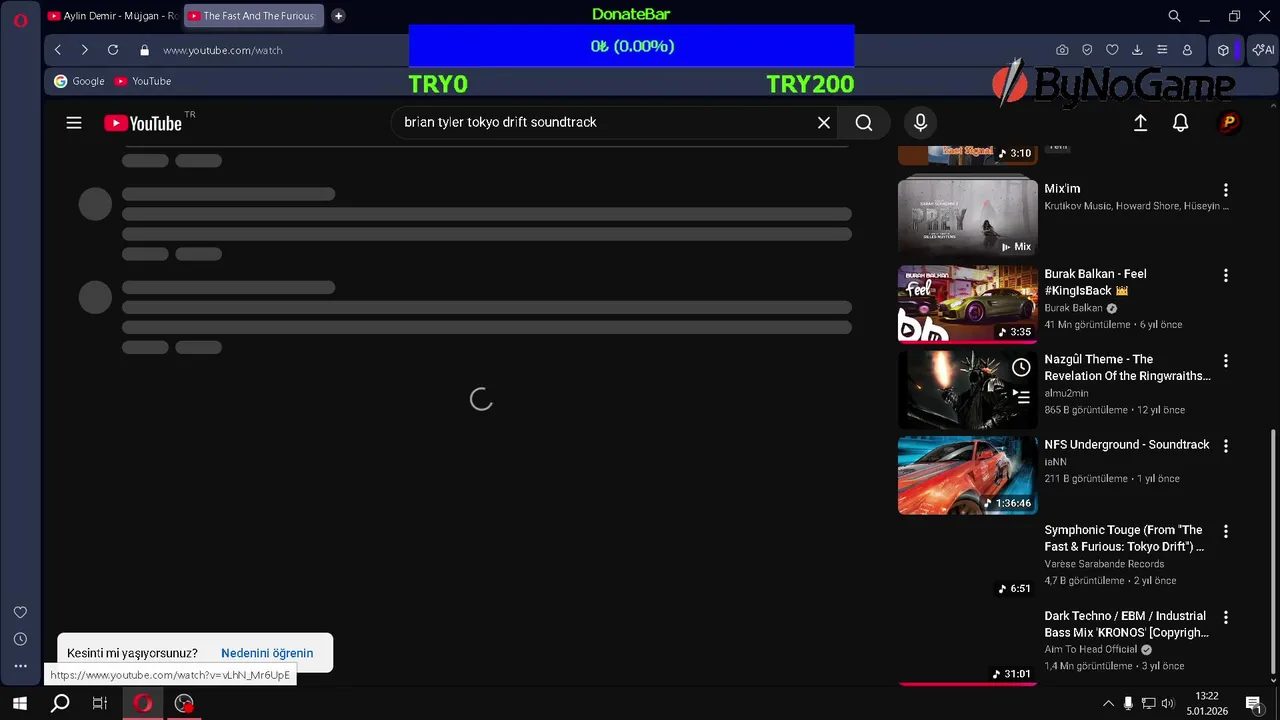
Task: Open the taskbar volume speaker icon
Action: click(1168, 704)
